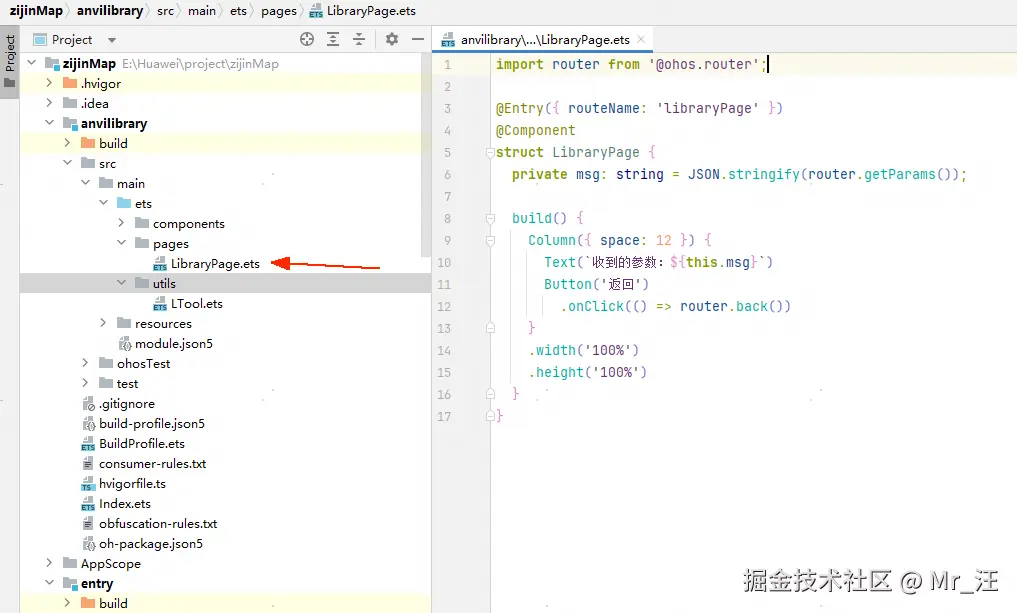The height and width of the screenshot is (613, 1017).
Task: Click the @Component decorator text
Action: pos(535,130)
